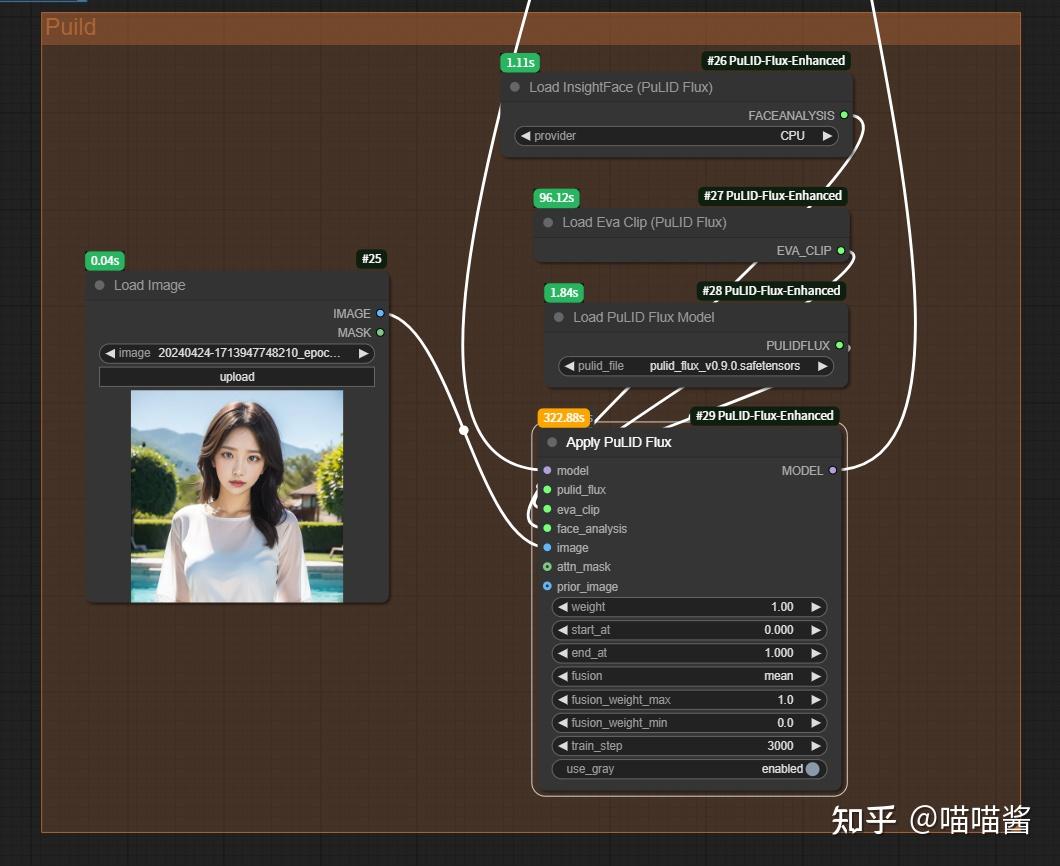Collapse the Load PuLID Flux Model node
The height and width of the screenshot is (866, 1060).
(x=558, y=317)
